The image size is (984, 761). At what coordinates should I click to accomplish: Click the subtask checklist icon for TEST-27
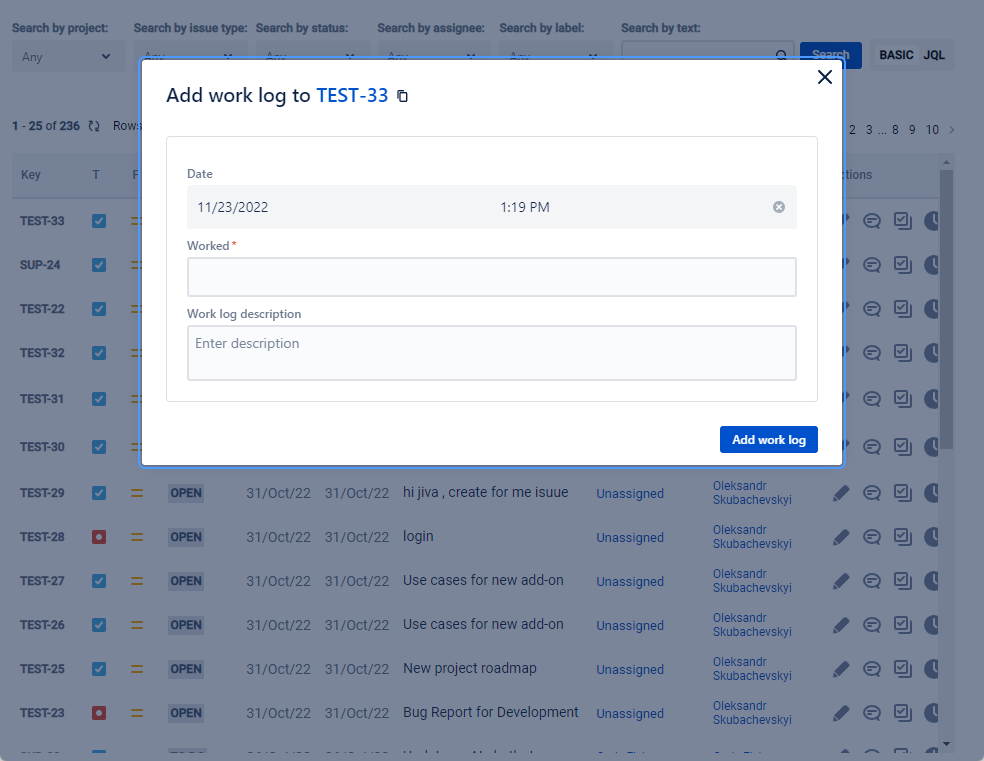click(x=902, y=581)
